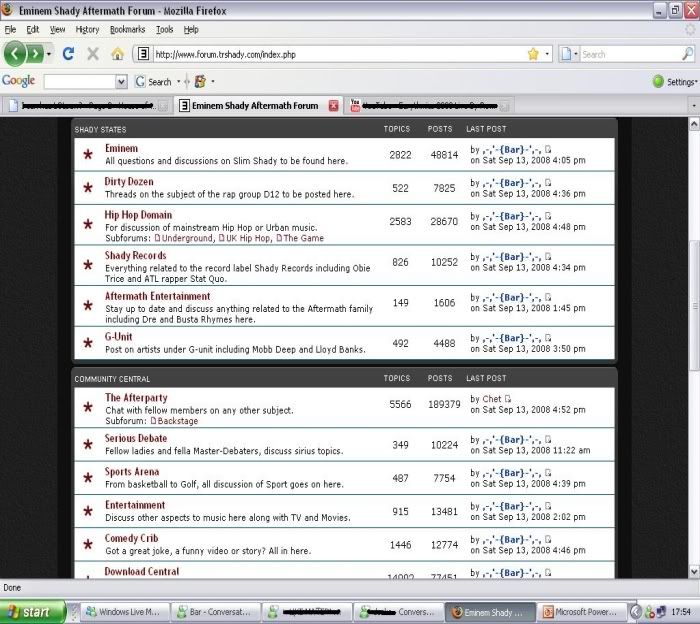
Task: View latest post icon in The Afterparty row
Action: coord(508,399)
